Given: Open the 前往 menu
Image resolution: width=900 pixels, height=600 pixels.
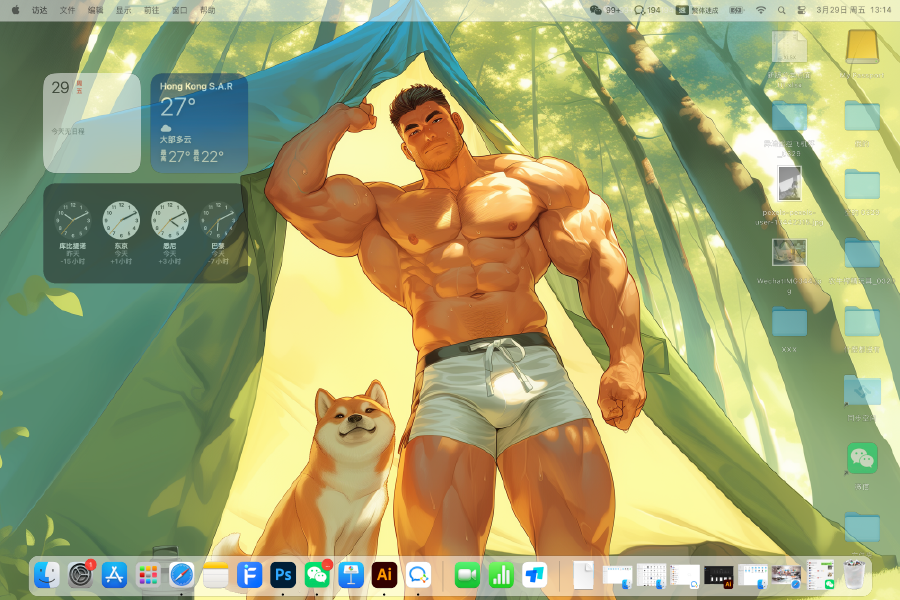Looking at the screenshot, I should pos(151,9).
